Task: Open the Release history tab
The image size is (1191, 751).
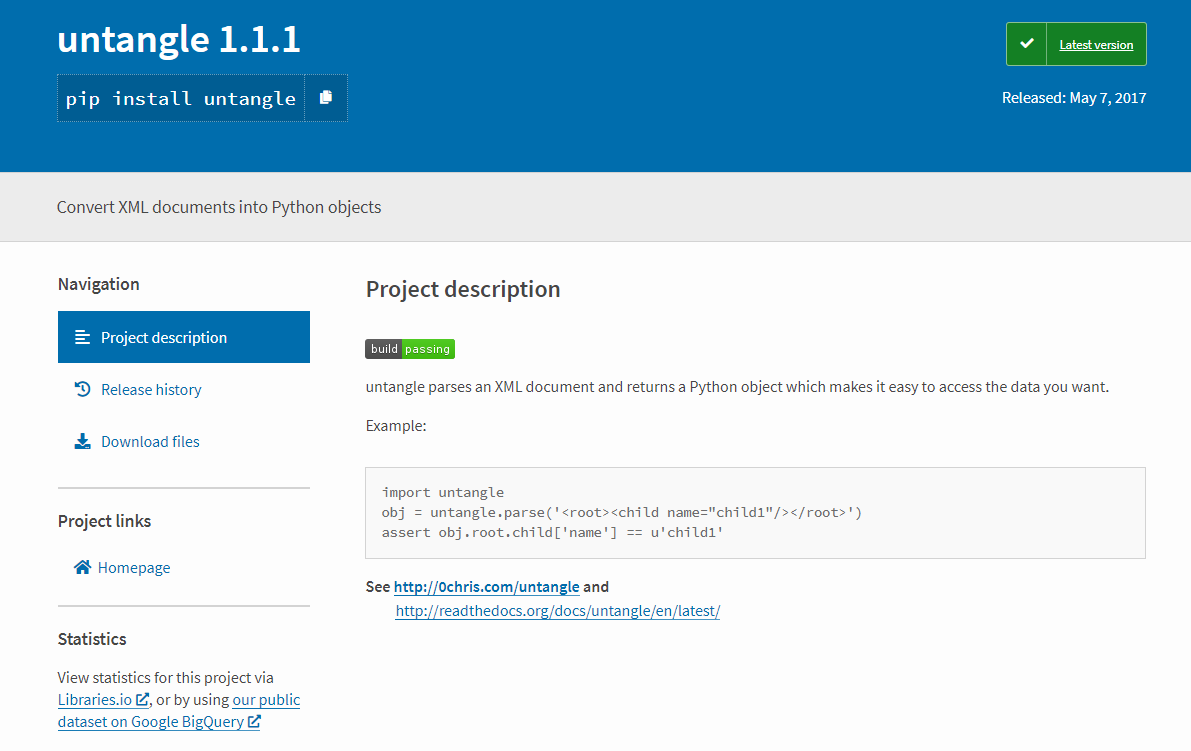Action: click(151, 390)
